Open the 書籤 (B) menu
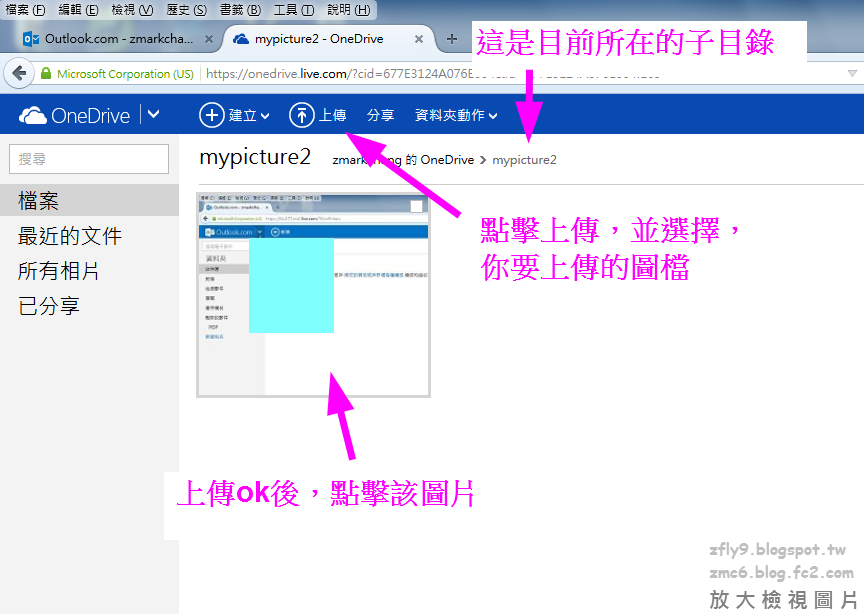This screenshot has height=614, width=864. click(240, 9)
